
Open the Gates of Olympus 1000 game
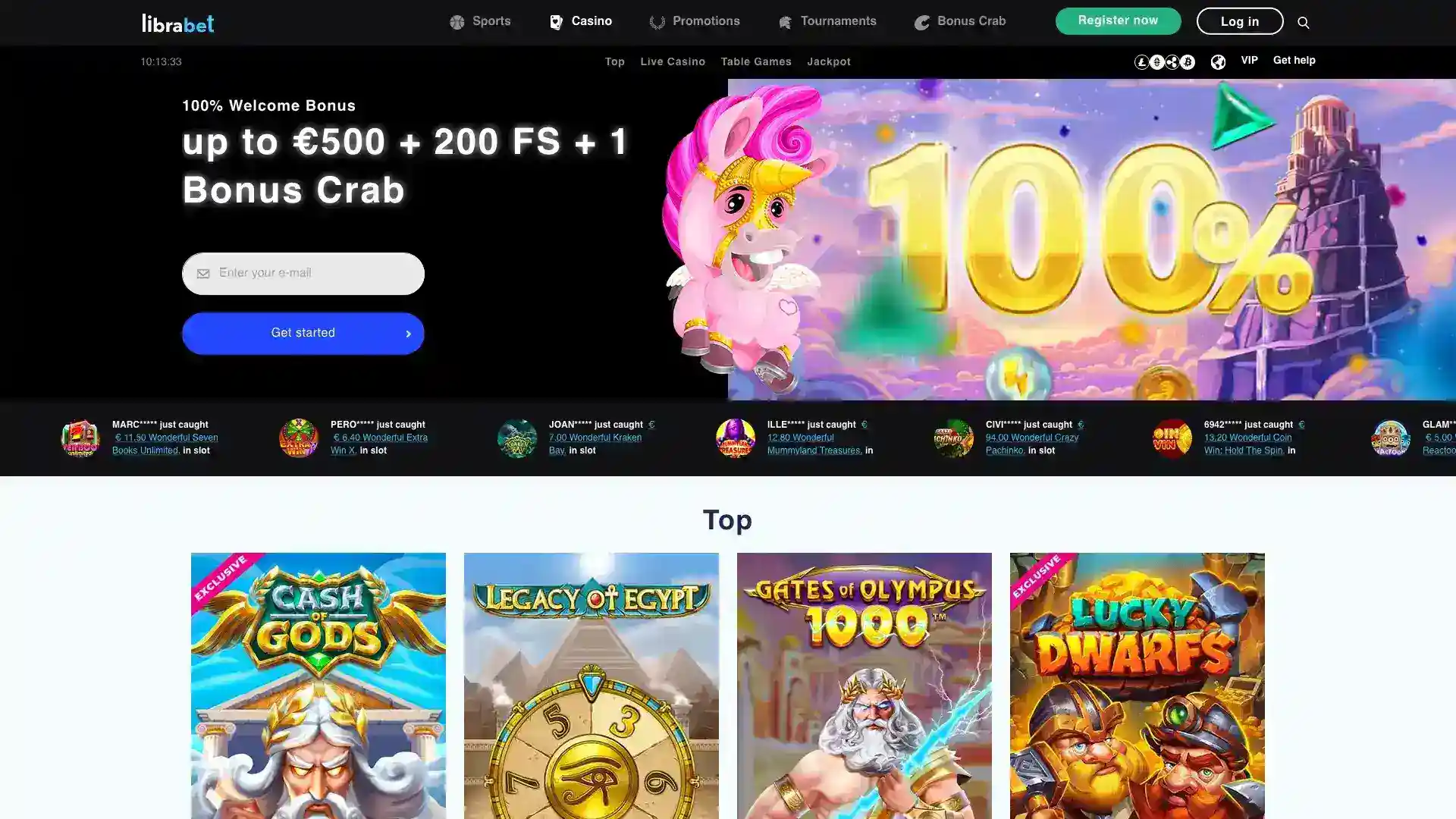864,686
